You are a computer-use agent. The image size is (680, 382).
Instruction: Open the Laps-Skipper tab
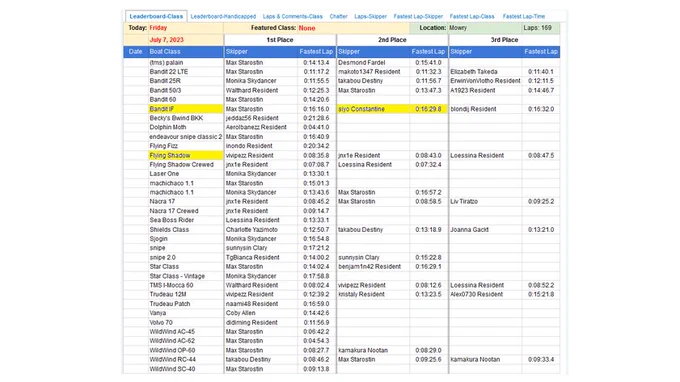(x=370, y=16)
